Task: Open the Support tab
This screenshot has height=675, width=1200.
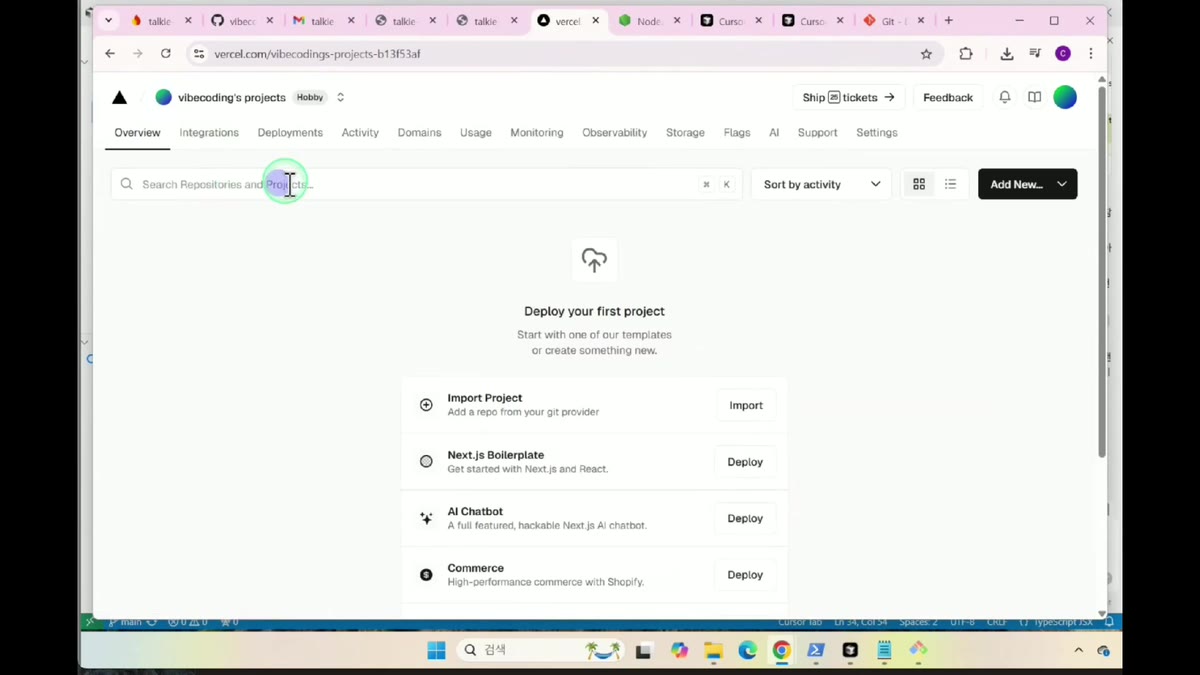Action: pyautogui.click(x=817, y=132)
